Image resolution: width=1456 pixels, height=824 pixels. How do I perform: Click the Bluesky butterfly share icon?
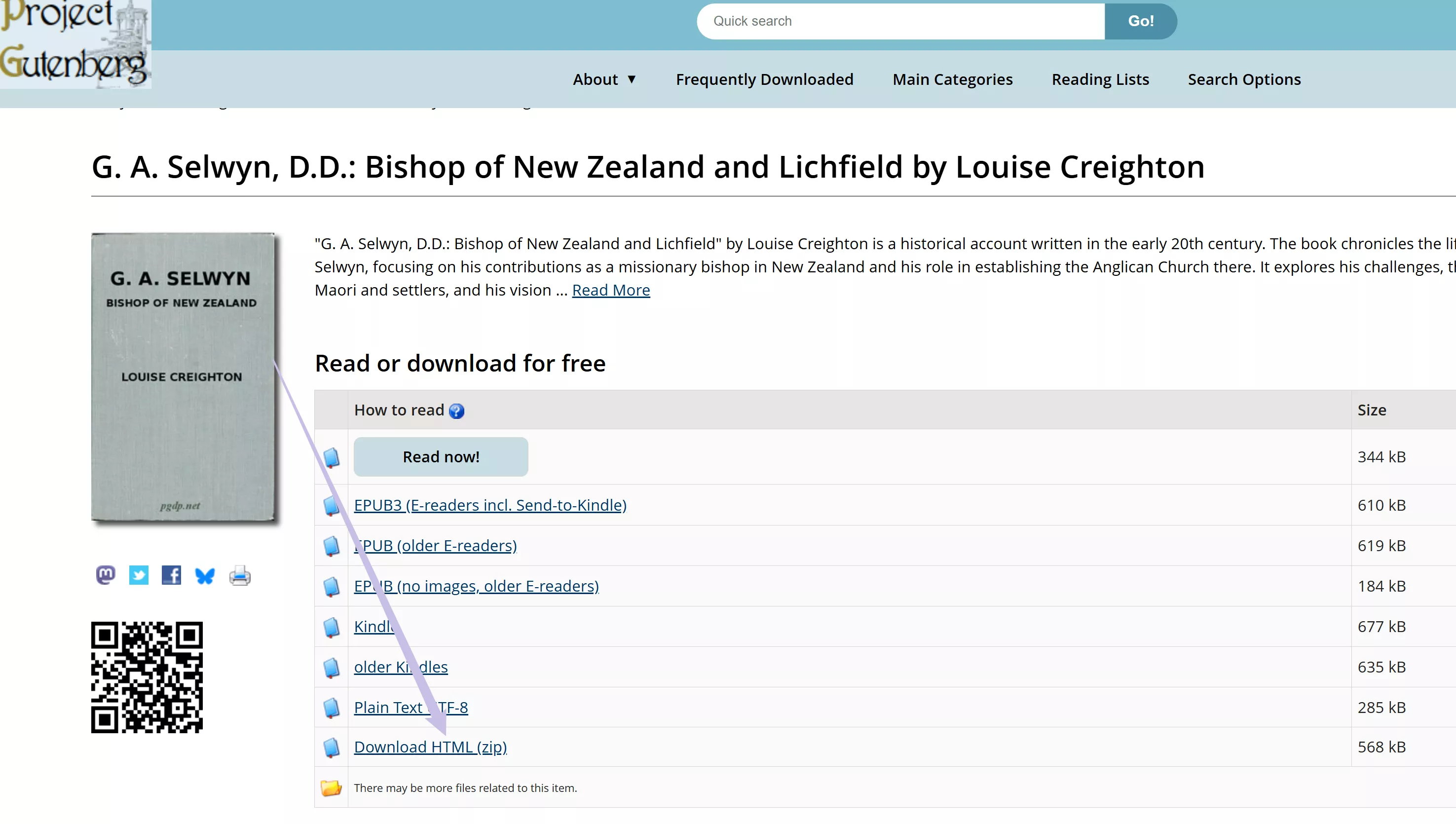pyautogui.click(x=205, y=576)
